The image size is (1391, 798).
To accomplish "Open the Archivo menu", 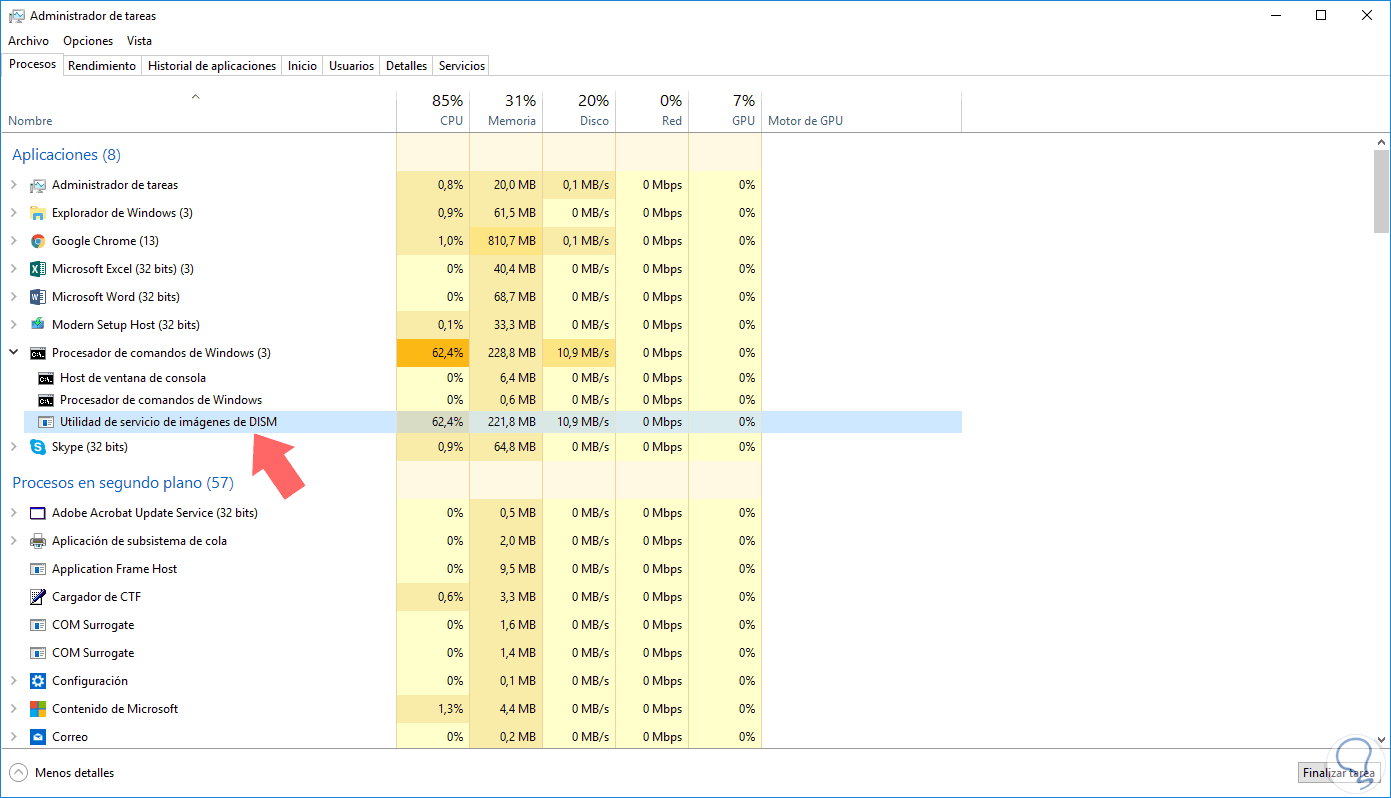I will [28, 41].
